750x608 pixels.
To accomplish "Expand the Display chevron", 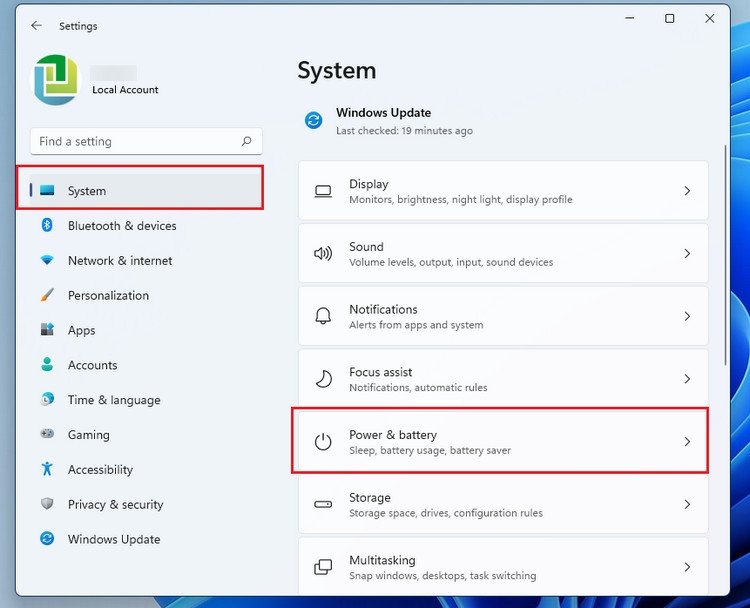I will (x=687, y=191).
